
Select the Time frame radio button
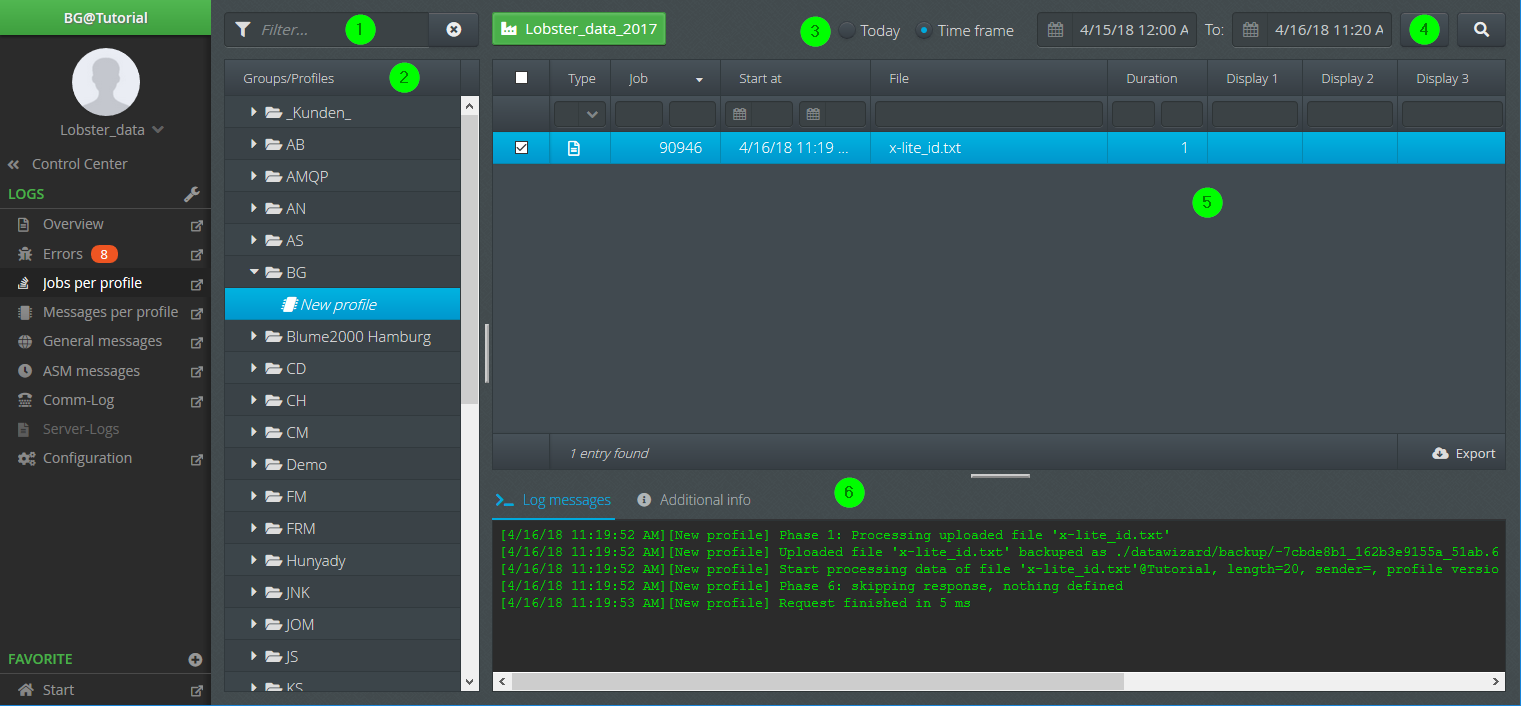tap(925, 30)
